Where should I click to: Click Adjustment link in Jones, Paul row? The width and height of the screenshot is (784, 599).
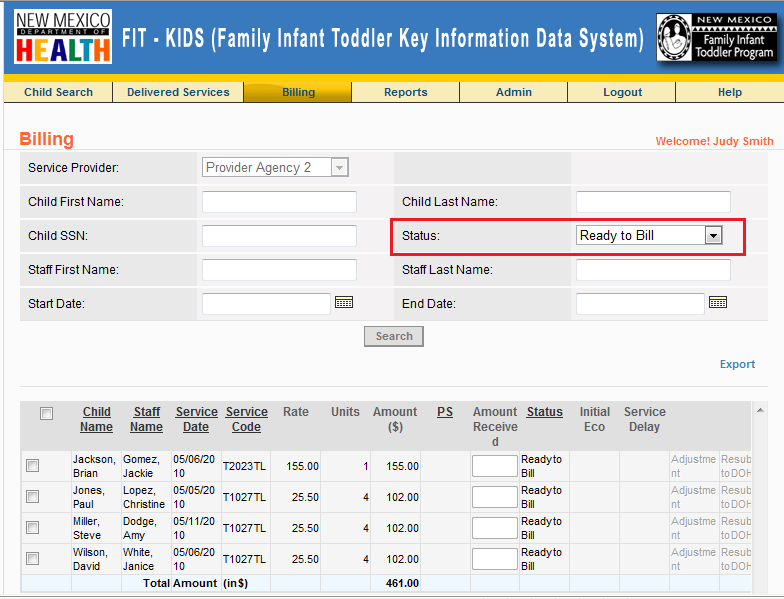coord(693,497)
